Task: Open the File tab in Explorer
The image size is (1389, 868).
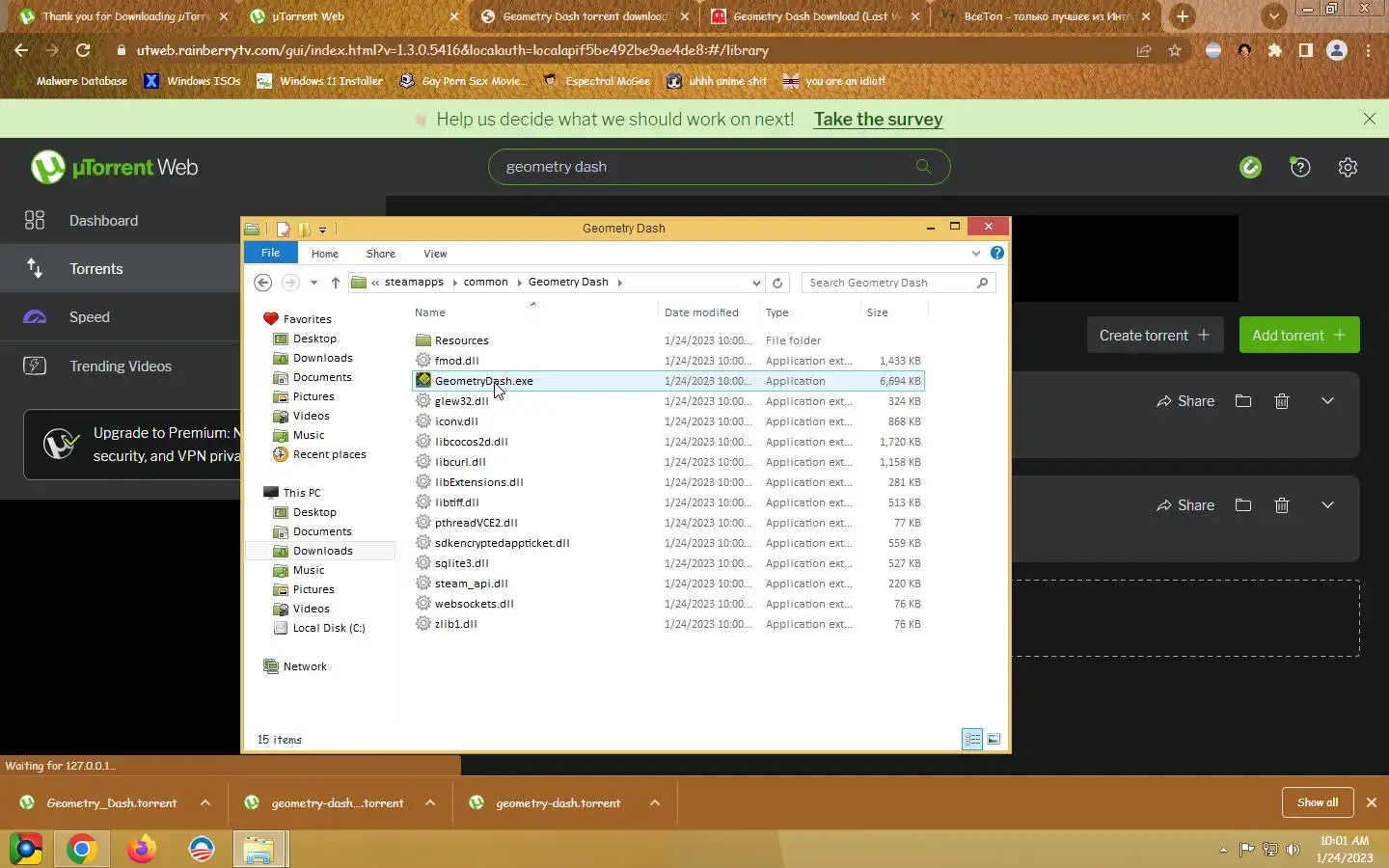Action: pos(270,253)
